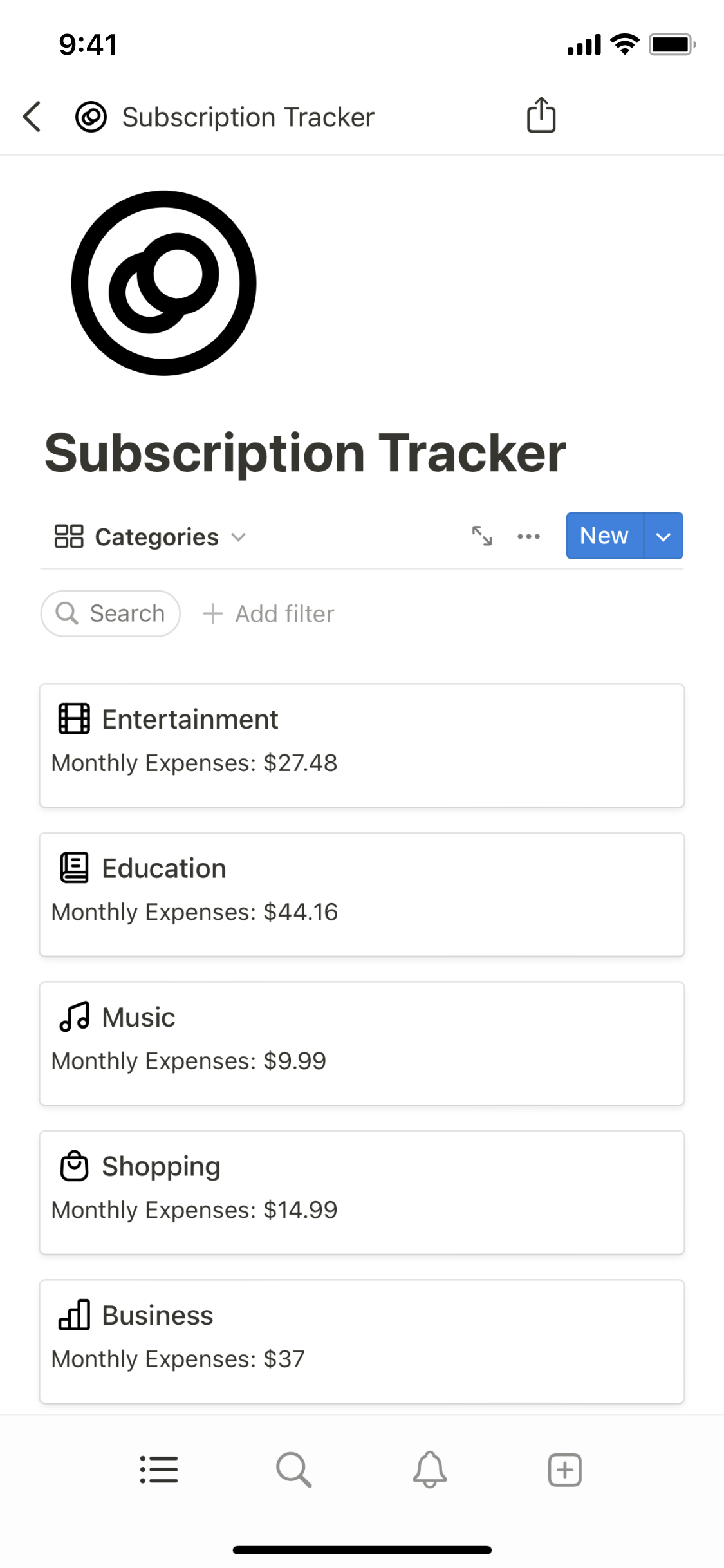The image size is (724, 1568).
Task: Open the three-dot database options menu
Action: [x=528, y=536]
